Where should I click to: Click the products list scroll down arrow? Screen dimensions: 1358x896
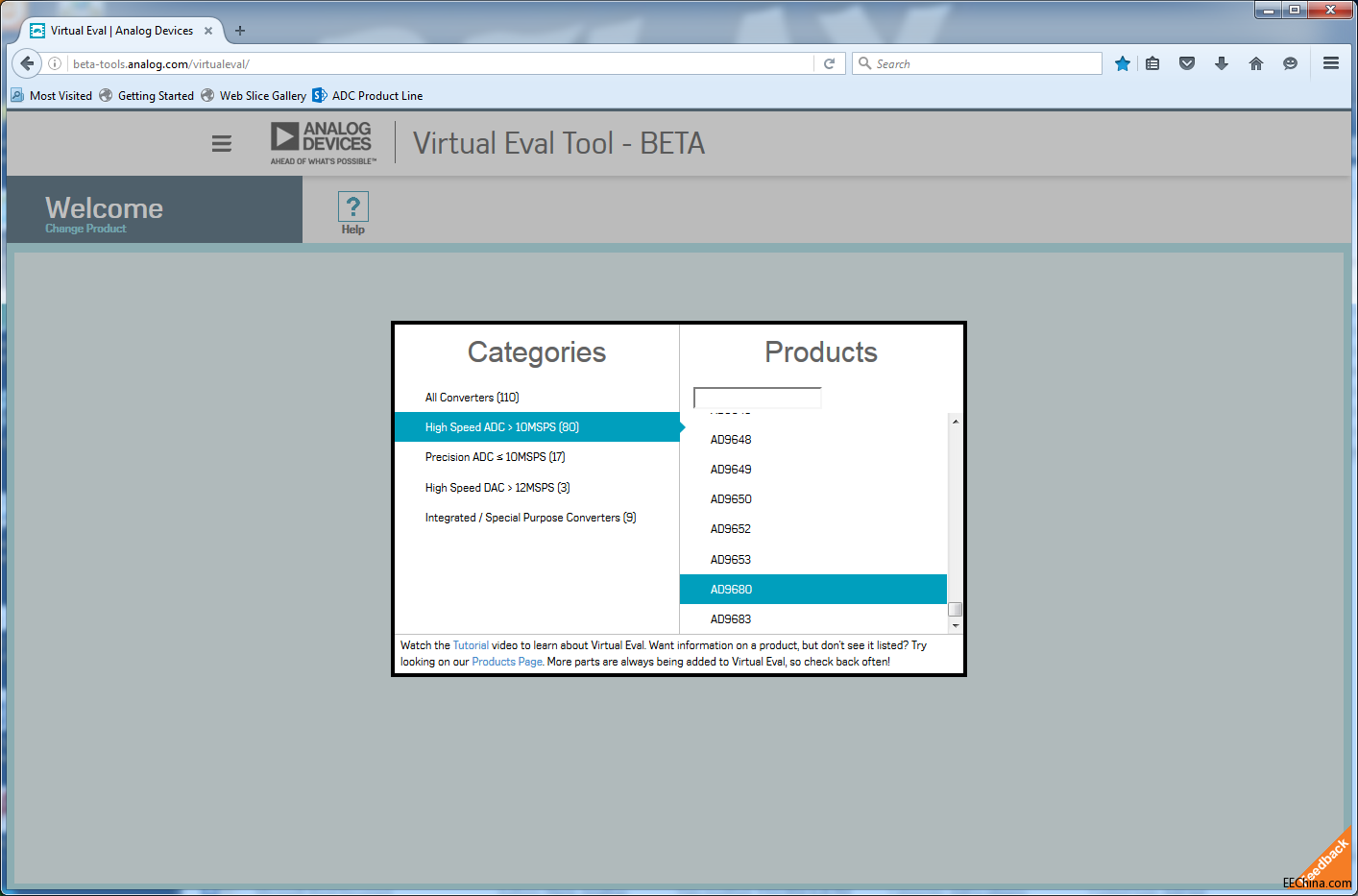[955, 626]
